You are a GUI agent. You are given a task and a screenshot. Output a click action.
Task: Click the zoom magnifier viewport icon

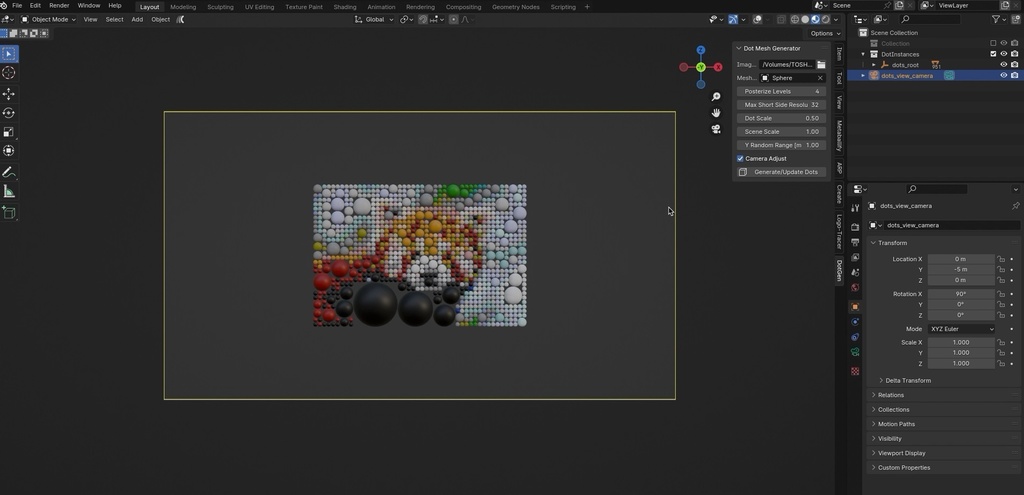click(x=716, y=97)
